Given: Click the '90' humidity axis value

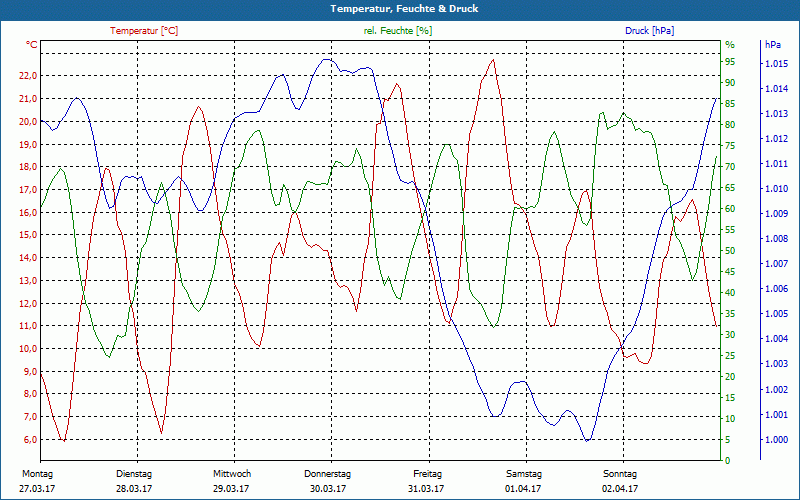Looking at the screenshot, I should (x=730, y=83).
